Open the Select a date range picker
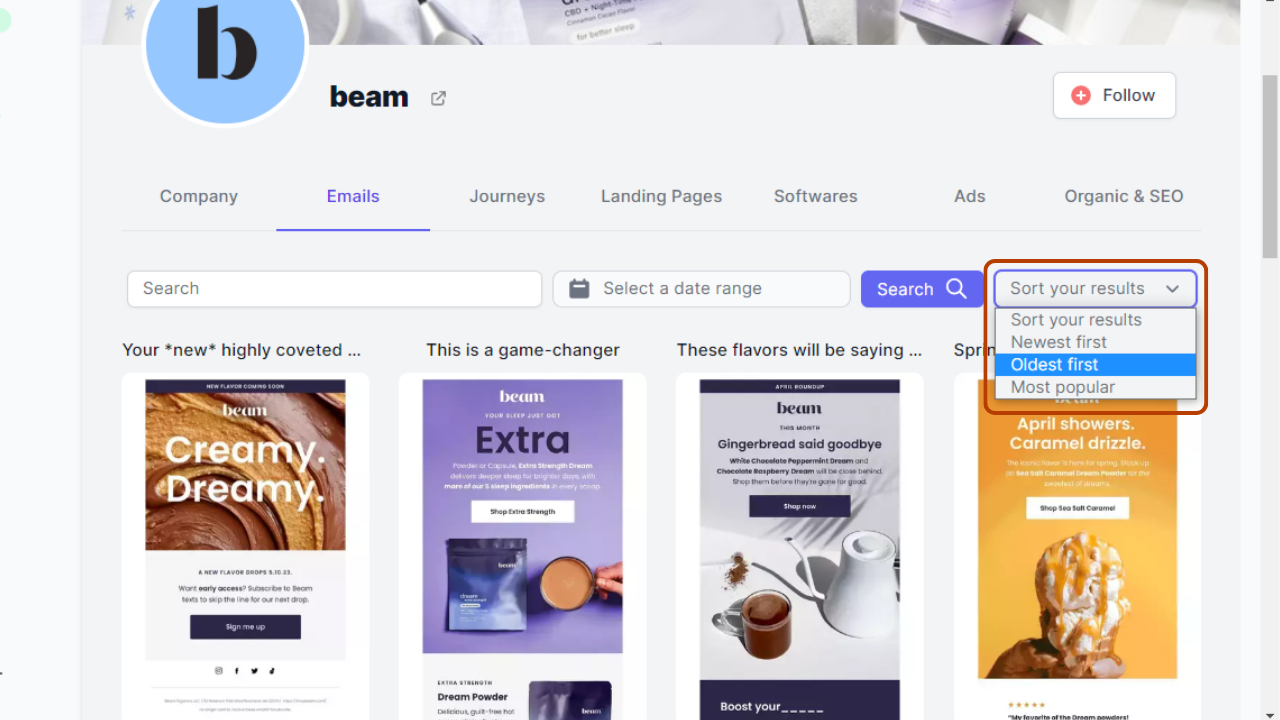The height and width of the screenshot is (720, 1280). point(701,289)
